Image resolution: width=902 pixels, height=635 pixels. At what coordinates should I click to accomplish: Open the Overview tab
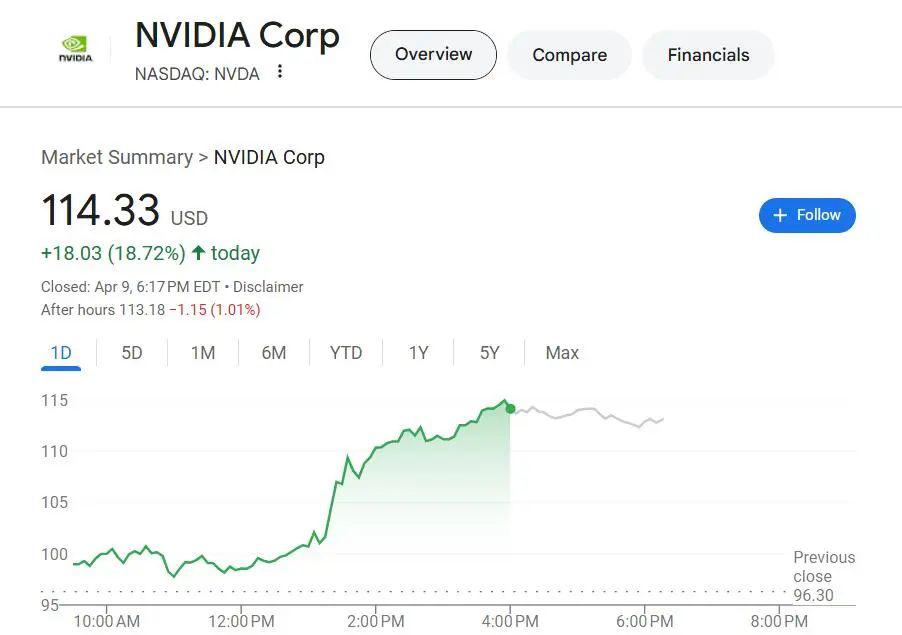point(433,55)
